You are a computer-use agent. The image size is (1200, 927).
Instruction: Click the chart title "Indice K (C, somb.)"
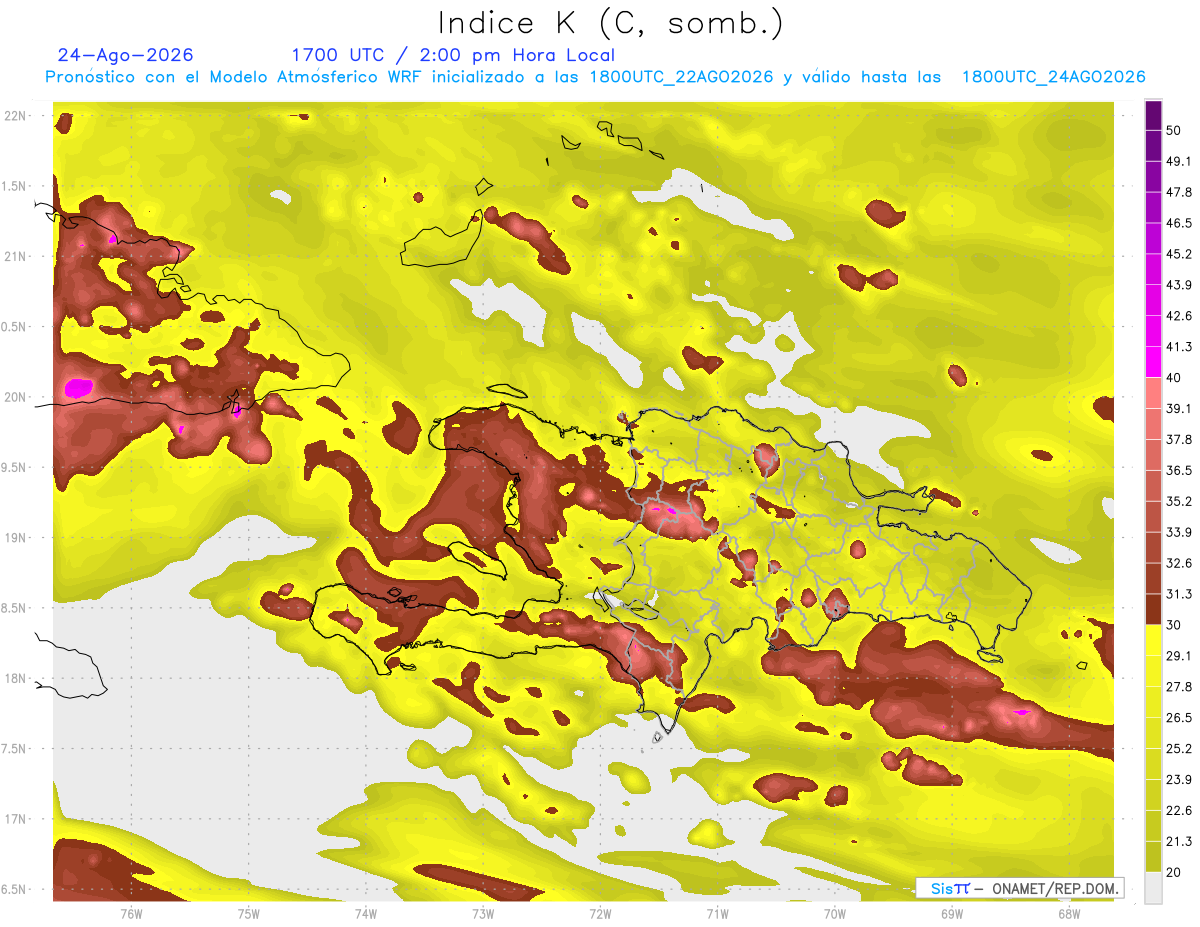[611, 23]
